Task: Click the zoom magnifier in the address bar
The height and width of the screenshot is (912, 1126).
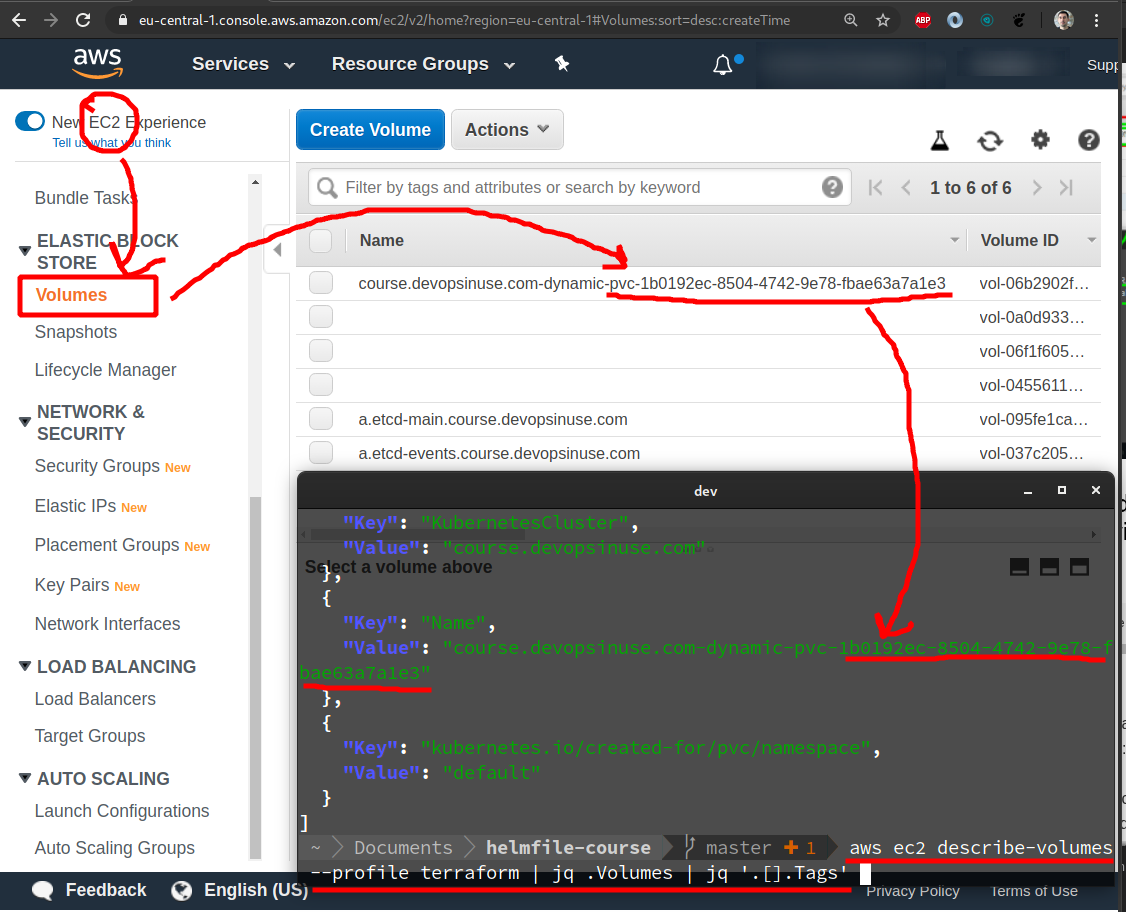Action: tap(851, 20)
